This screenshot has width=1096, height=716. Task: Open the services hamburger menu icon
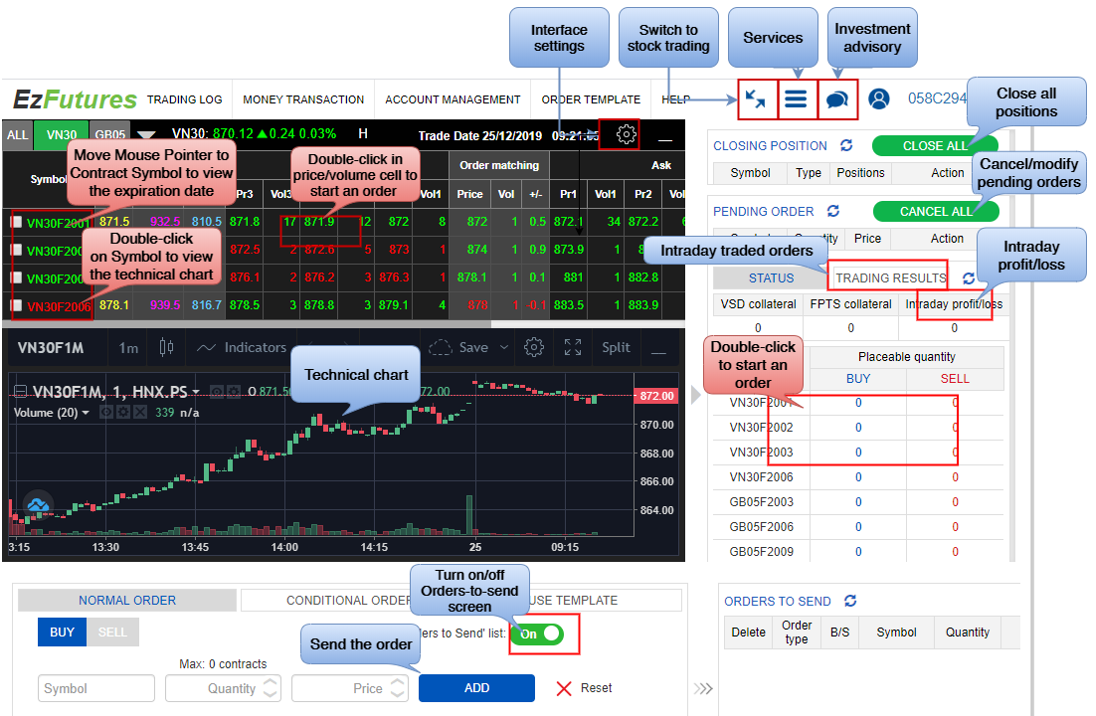tap(795, 99)
